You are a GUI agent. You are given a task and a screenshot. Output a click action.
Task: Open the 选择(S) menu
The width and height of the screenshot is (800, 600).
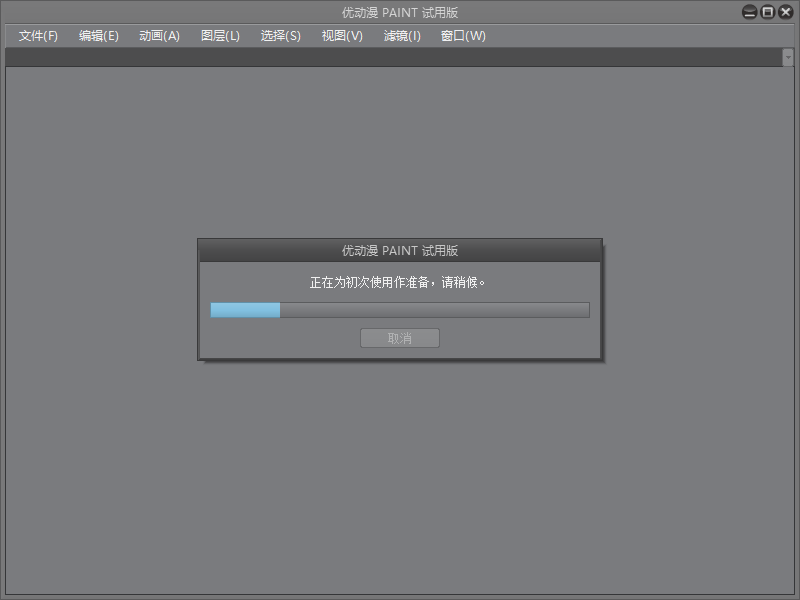pos(281,36)
